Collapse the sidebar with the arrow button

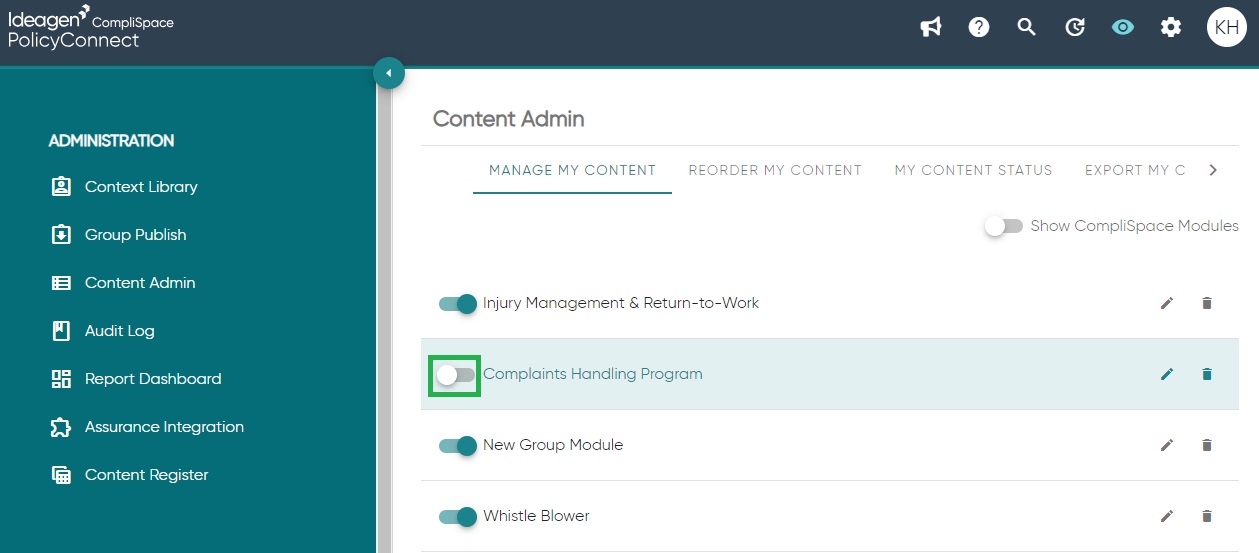[x=388, y=73]
